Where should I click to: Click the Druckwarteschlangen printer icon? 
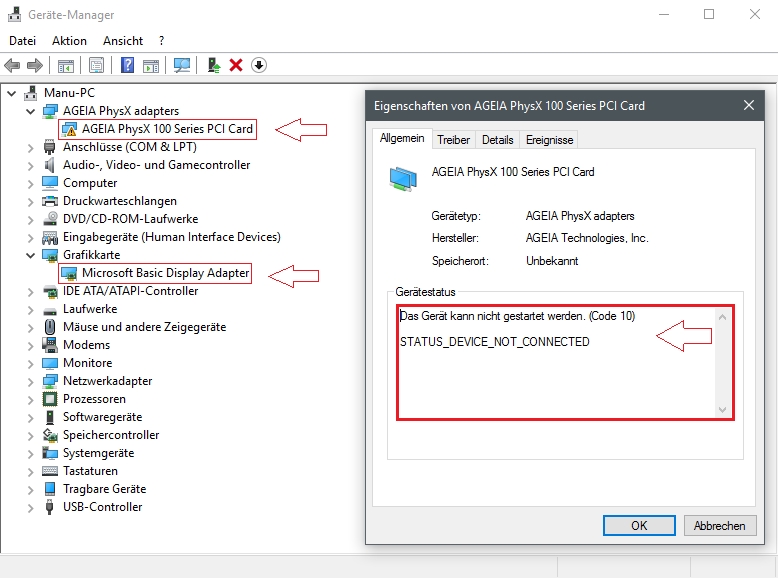pos(50,201)
